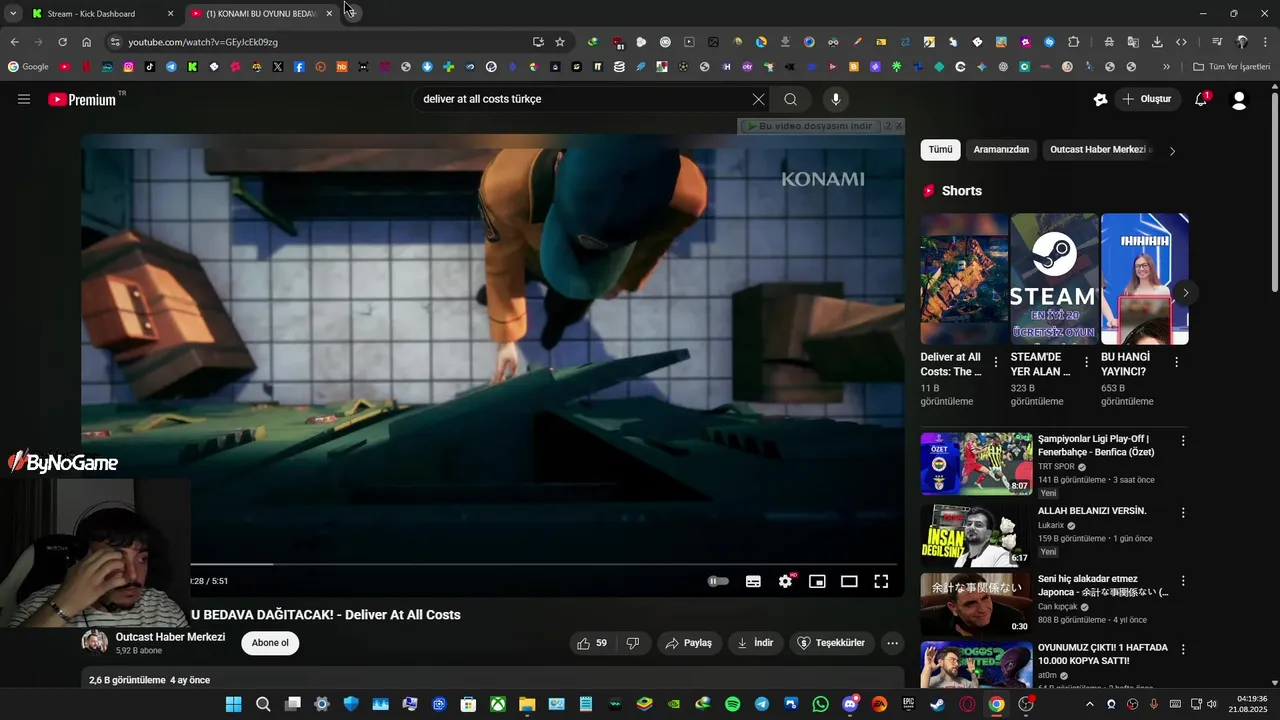
Task: Open Outcast Haber Merkezi channel avatar
Action: coord(95,642)
